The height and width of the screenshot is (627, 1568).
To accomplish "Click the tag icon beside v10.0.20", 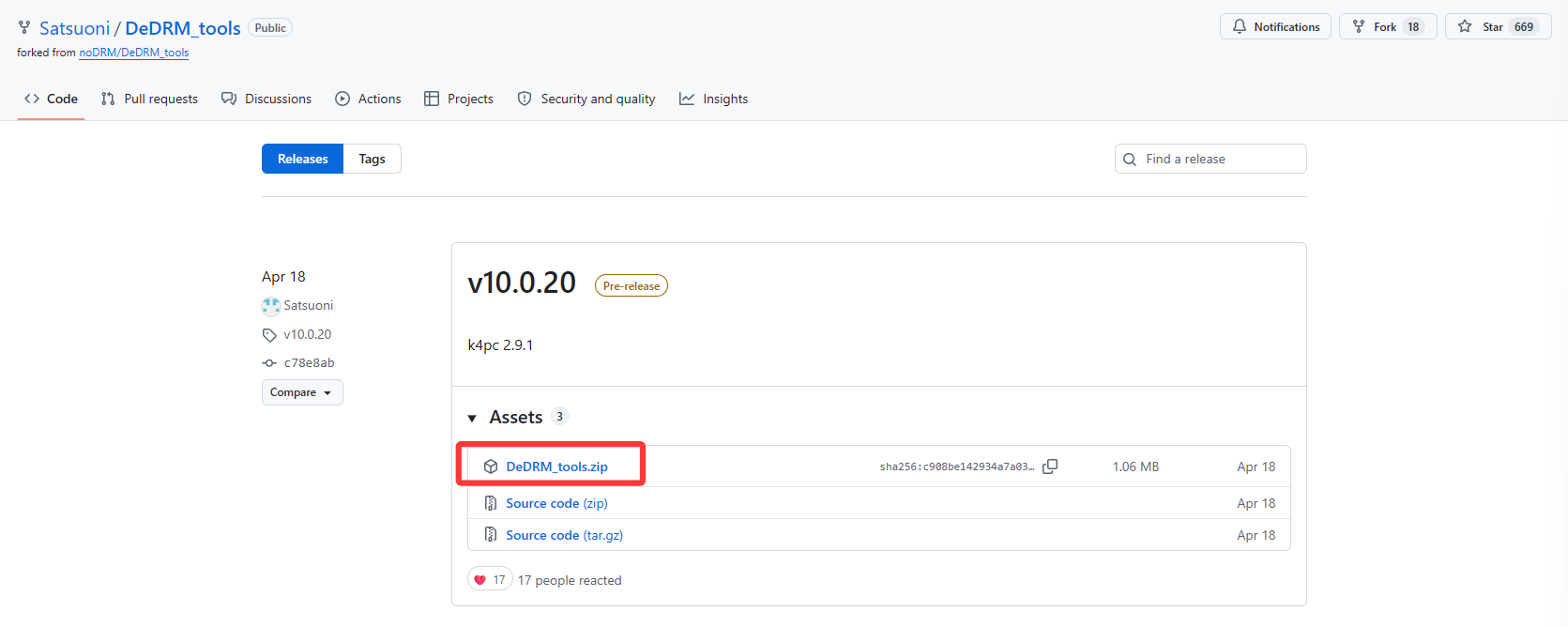I will [269, 335].
